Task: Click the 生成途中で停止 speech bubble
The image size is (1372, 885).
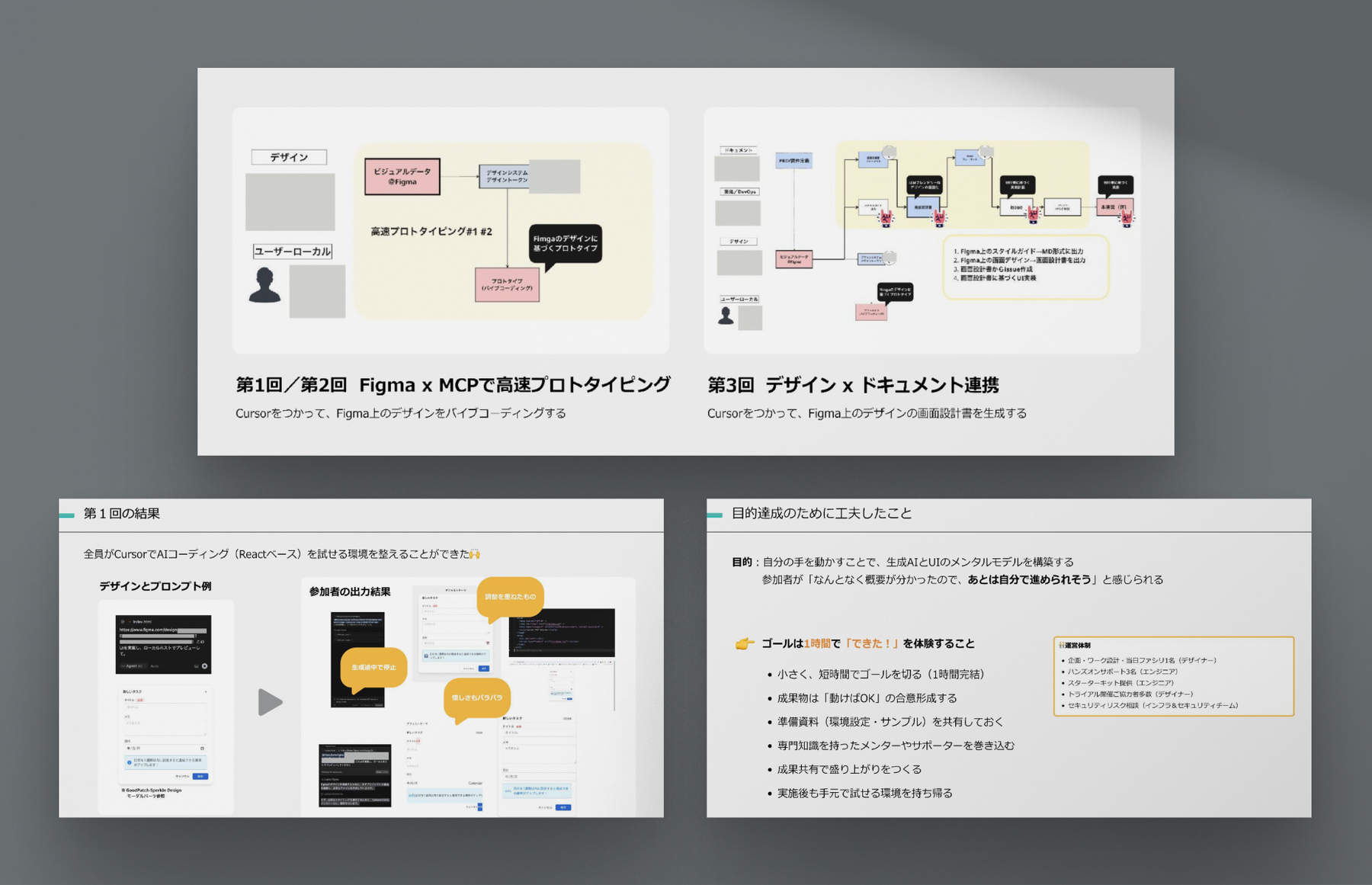Action: 373,668
